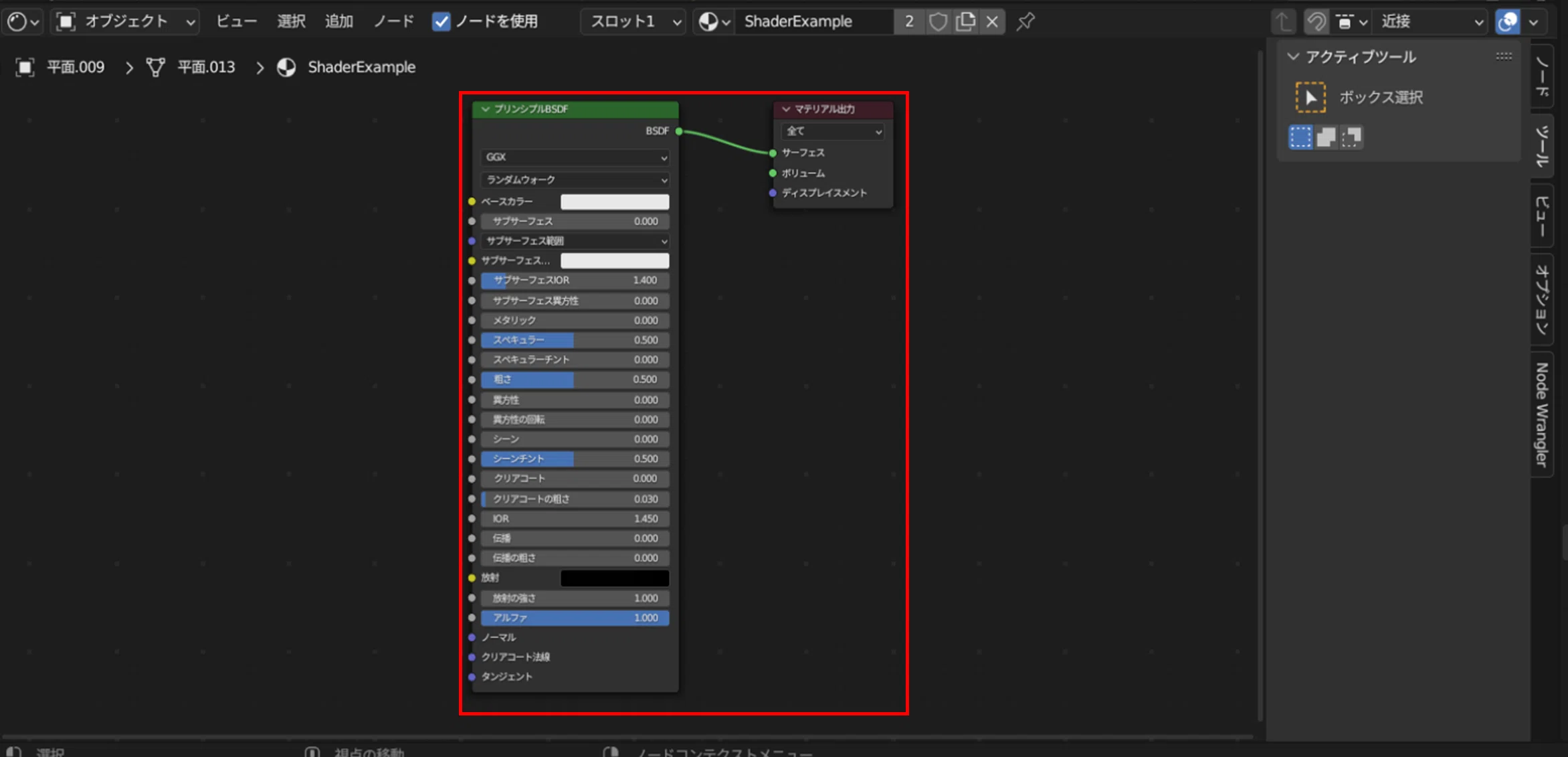Viewport: 1568px width, 757px height.
Task: Unlink the ShaderExample material with X
Action: click(992, 21)
